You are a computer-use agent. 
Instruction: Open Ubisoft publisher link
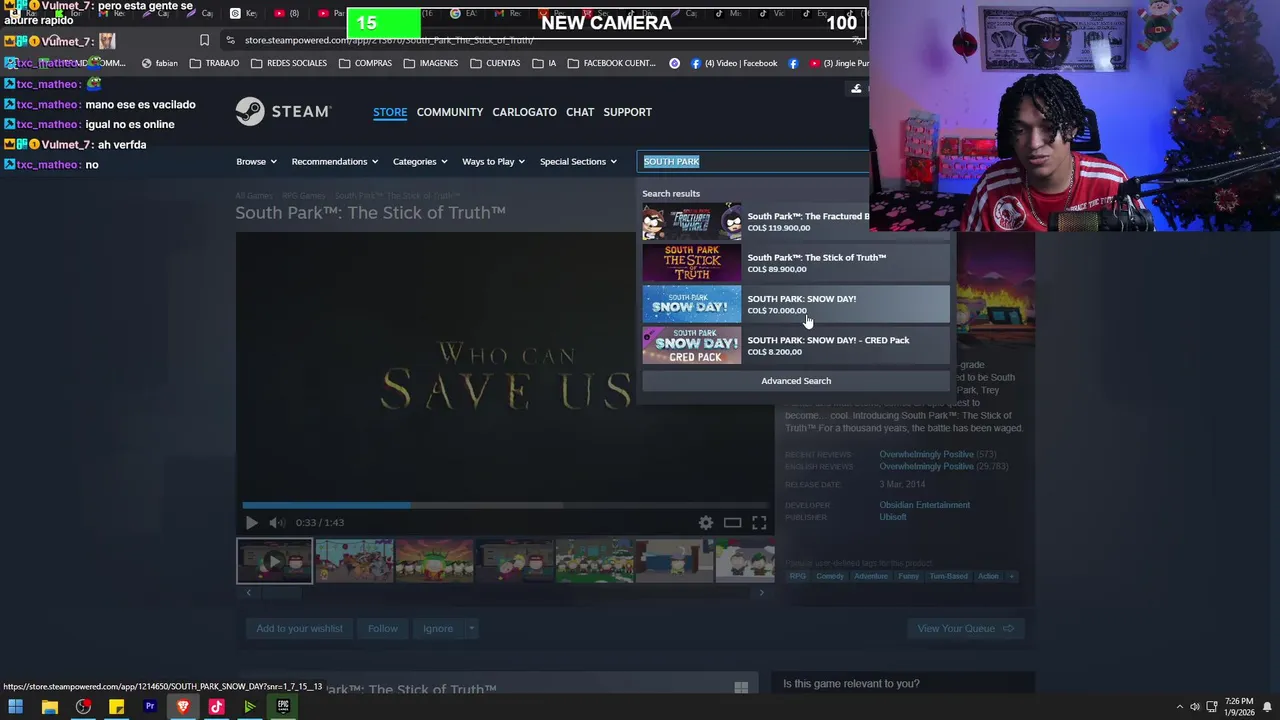coord(893,517)
